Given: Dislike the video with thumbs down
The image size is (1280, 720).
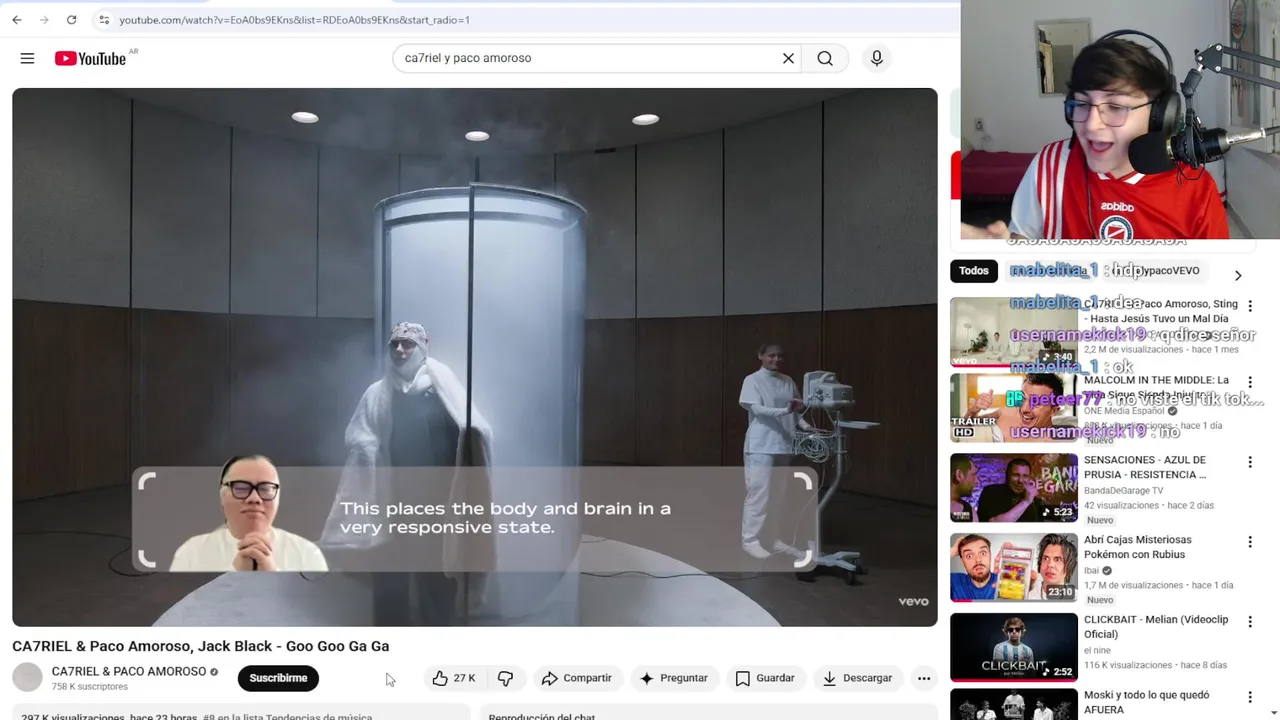Looking at the screenshot, I should tap(505, 678).
